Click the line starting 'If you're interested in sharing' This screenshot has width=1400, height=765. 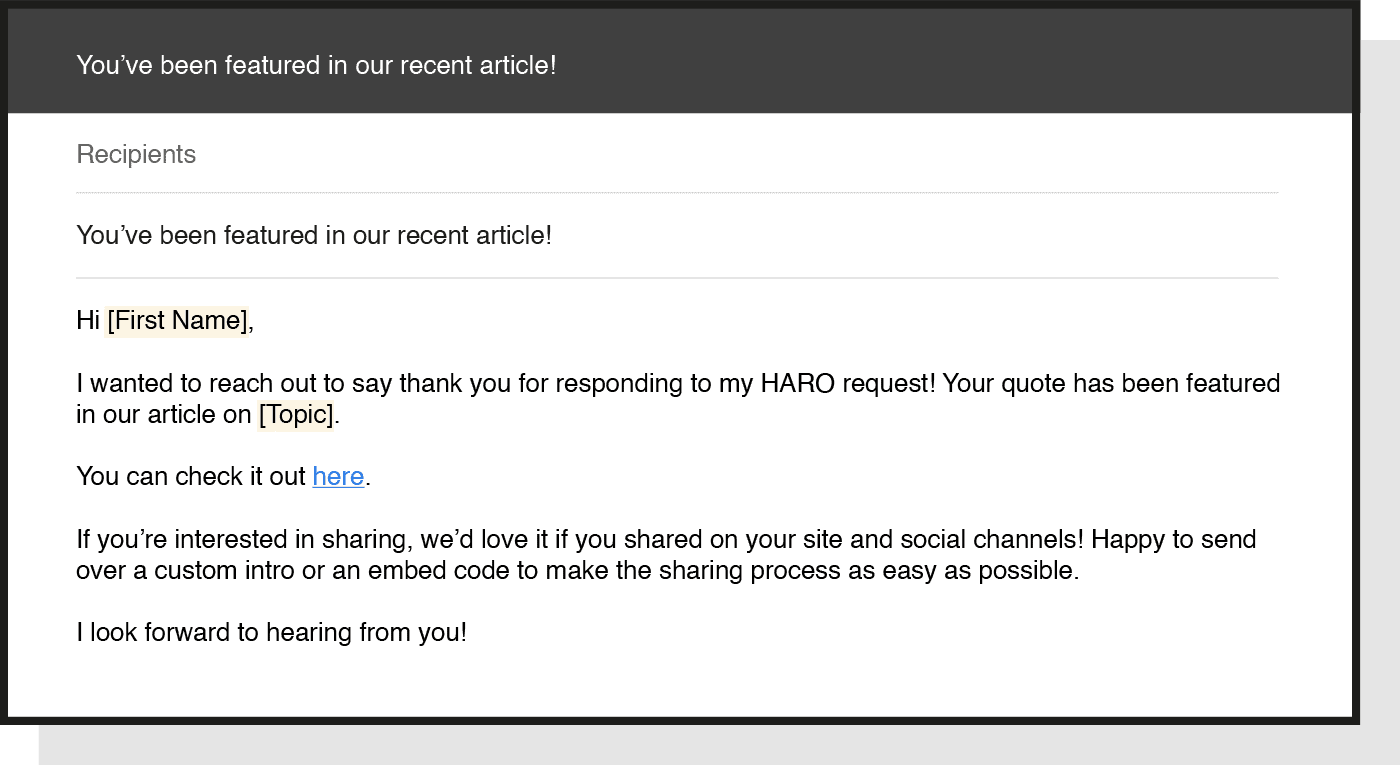[x=666, y=540]
